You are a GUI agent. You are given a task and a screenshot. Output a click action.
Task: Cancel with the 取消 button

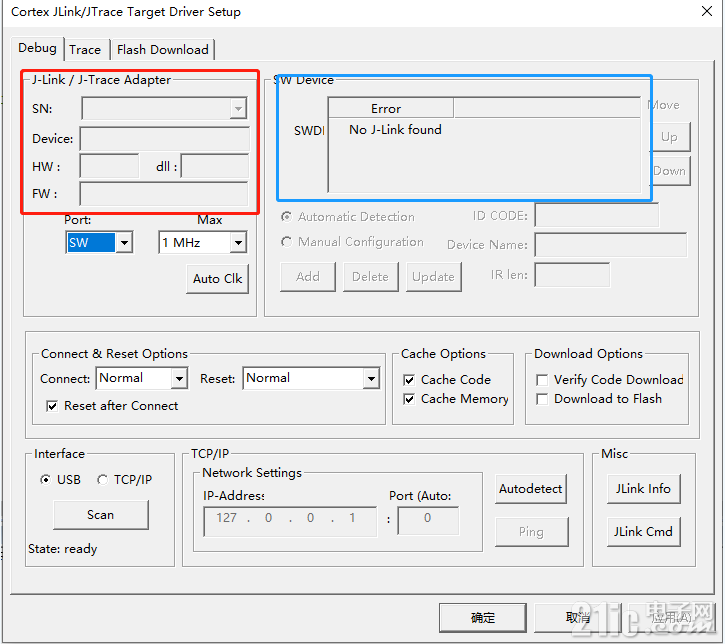point(578,617)
